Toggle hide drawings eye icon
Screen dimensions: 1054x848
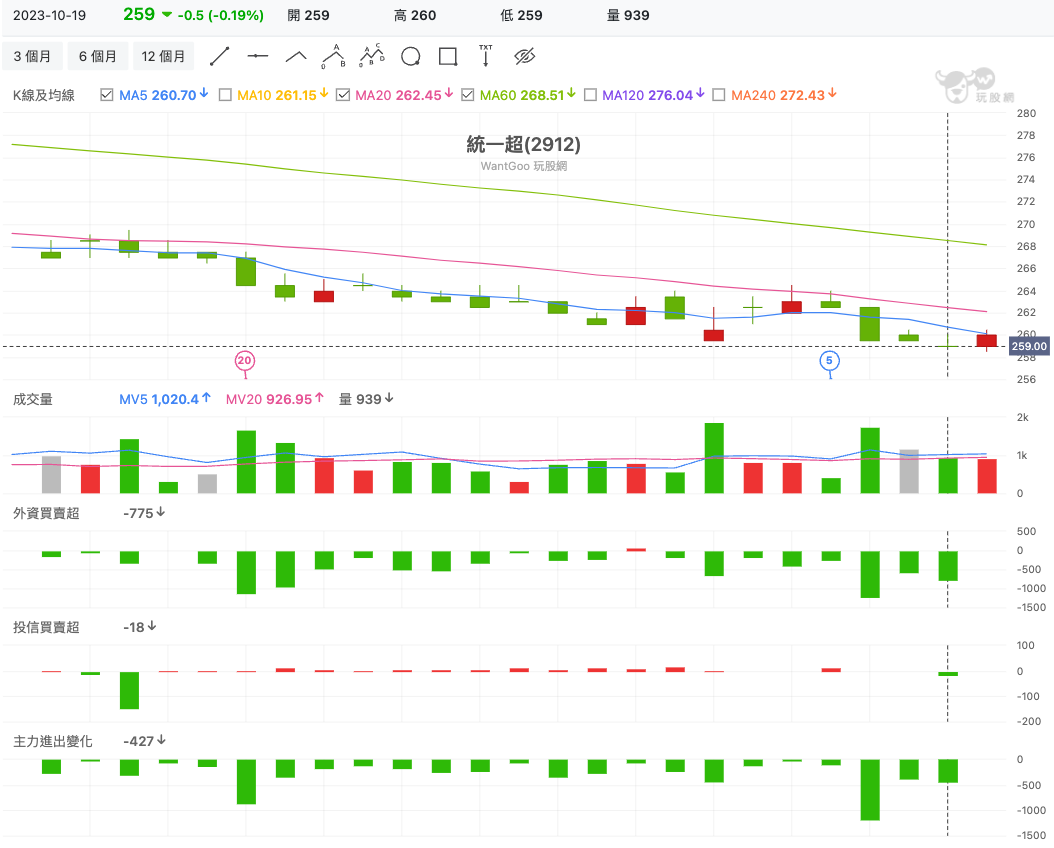(x=525, y=57)
